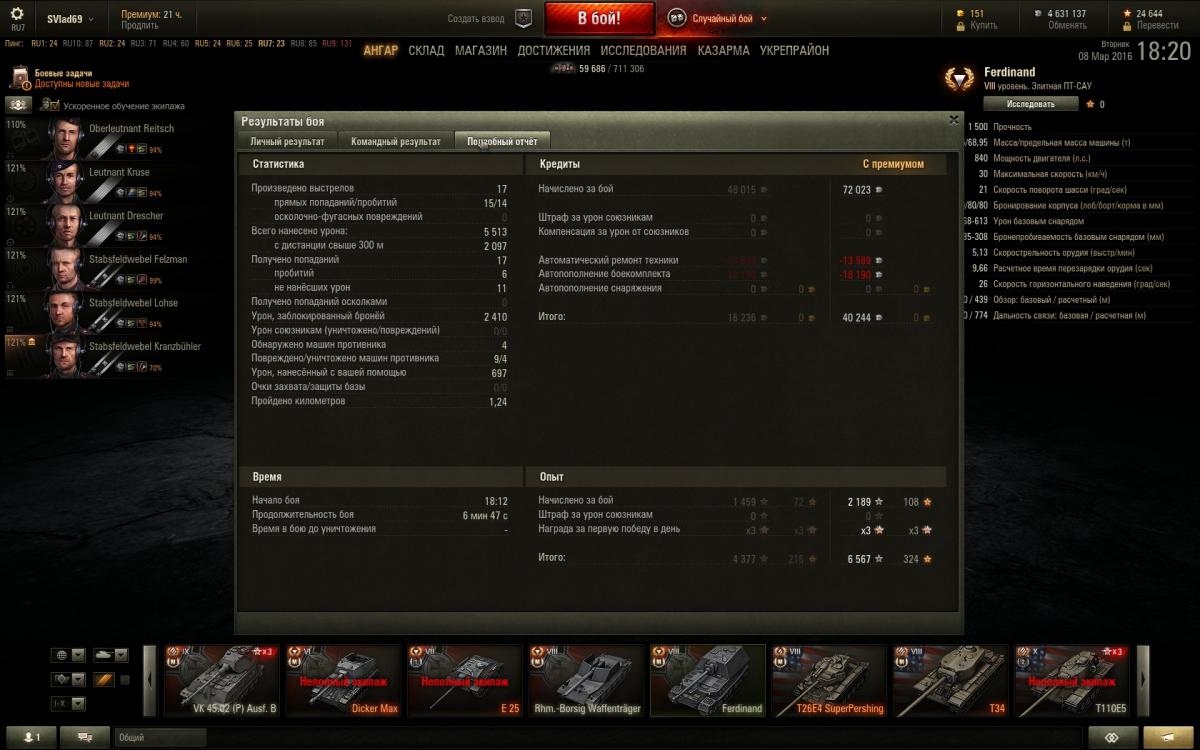Image resolution: width=1200 pixels, height=750 pixels.
Task: Open the settings gear menu
Action: click(17, 14)
